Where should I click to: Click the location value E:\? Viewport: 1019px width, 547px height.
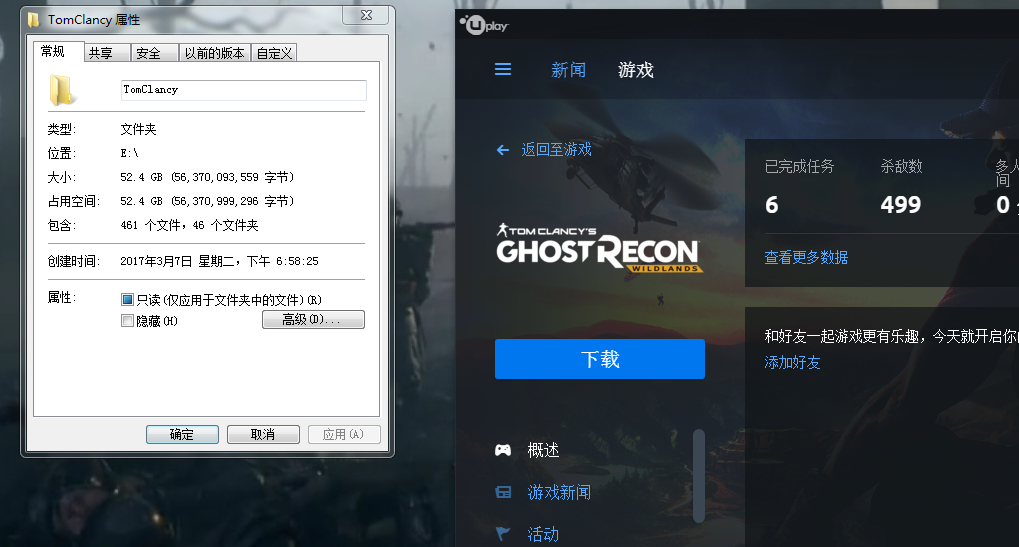pyautogui.click(x=129, y=153)
